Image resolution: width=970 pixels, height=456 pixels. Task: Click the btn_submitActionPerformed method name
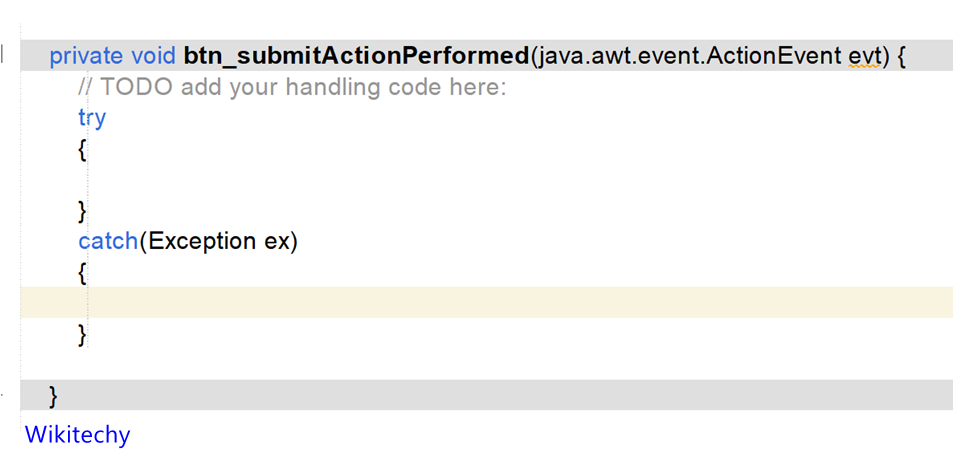pos(356,56)
